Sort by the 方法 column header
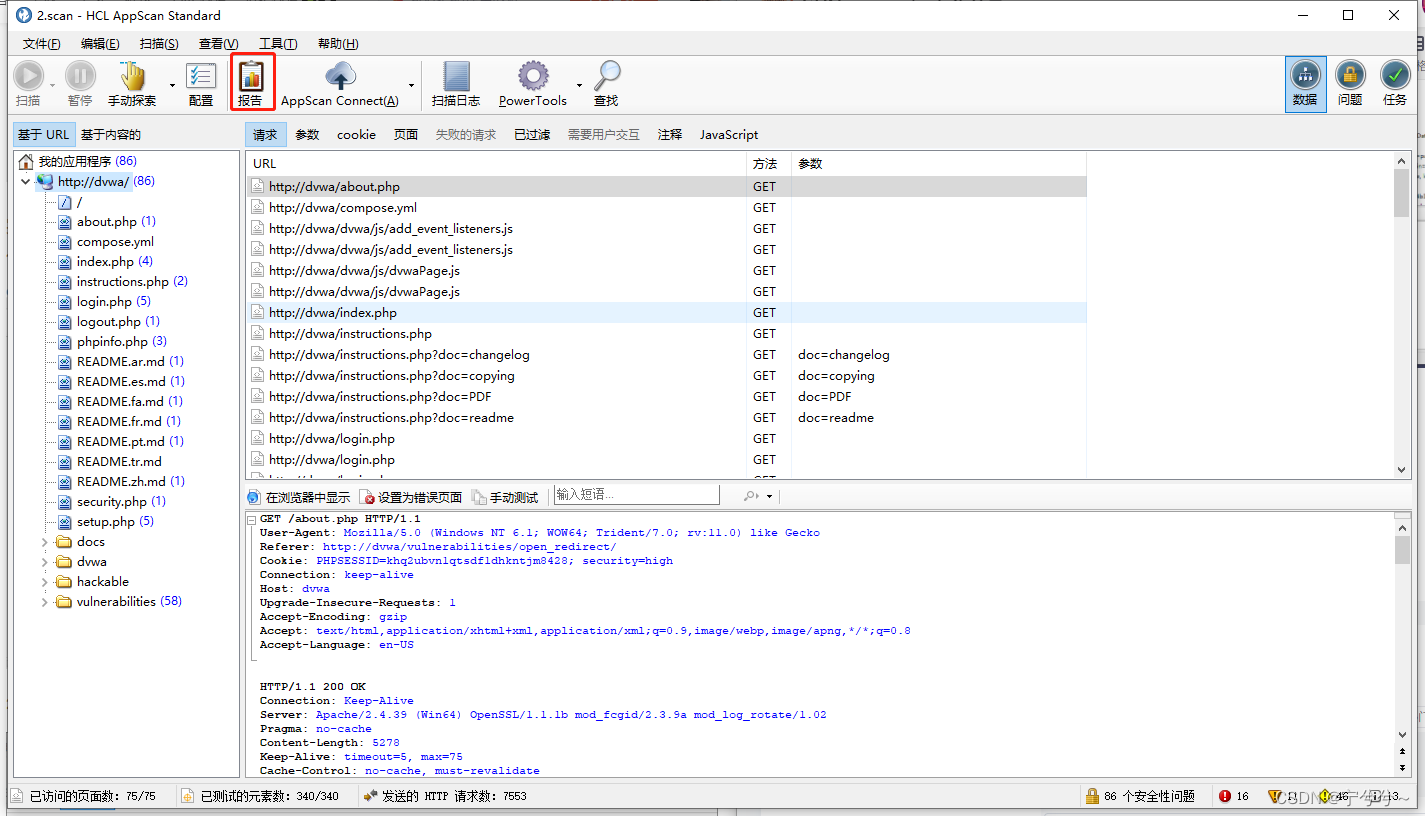This screenshot has width=1425, height=816. tap(769, 164)
